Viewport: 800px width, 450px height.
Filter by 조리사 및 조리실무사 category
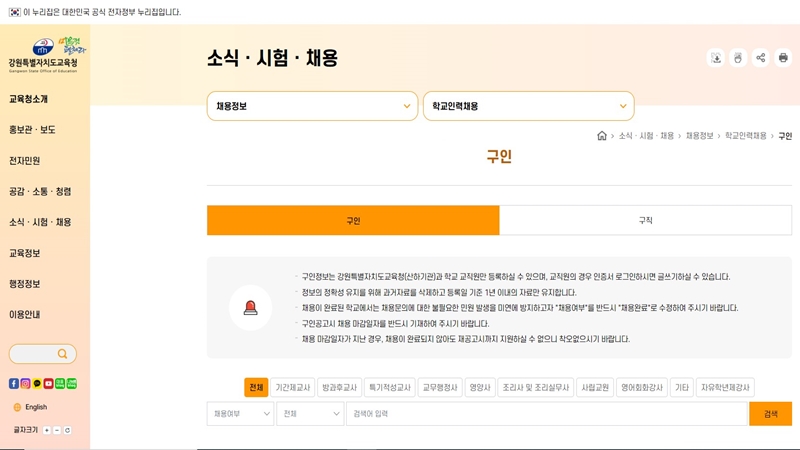[x=536, y=387]
